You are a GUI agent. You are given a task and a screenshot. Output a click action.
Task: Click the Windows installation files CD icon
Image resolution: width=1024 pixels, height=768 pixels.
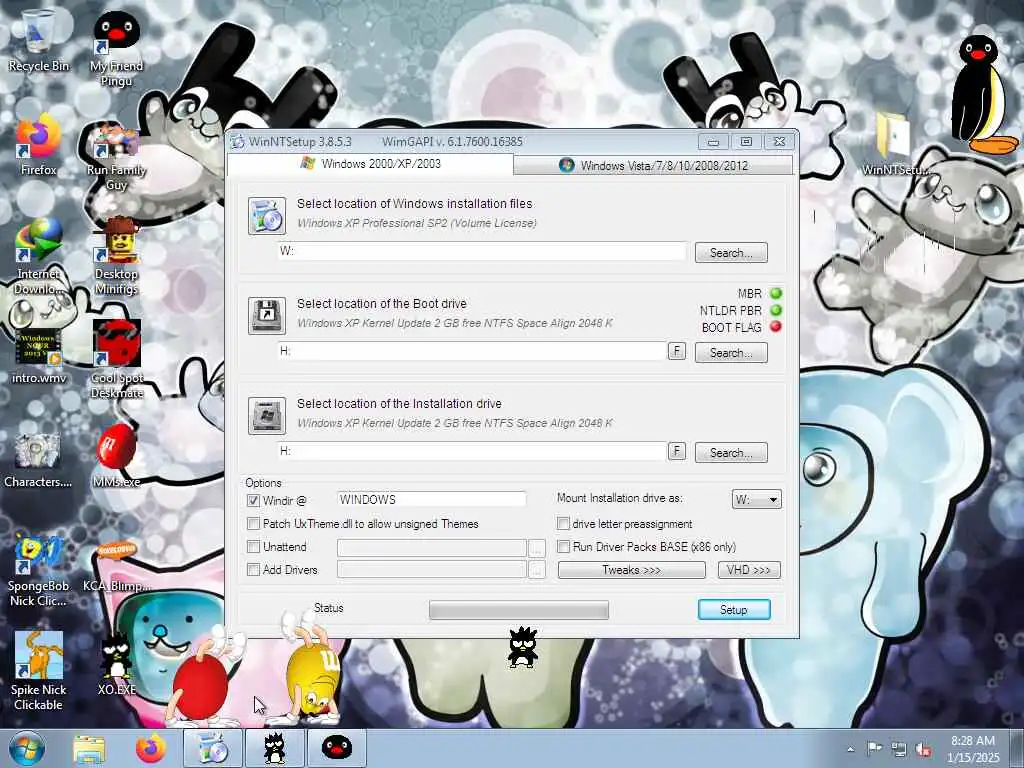266,216
